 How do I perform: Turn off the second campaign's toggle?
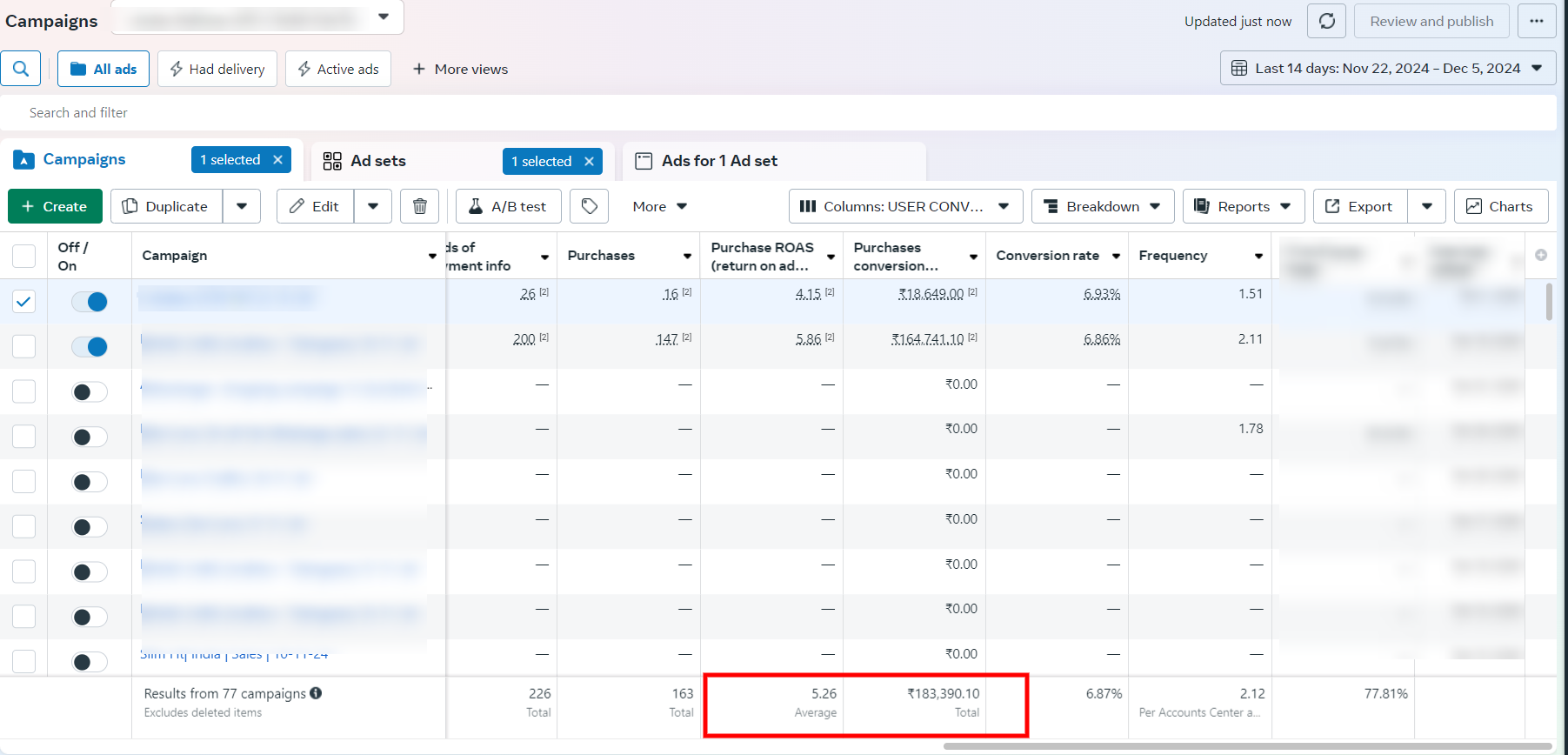(x=90, y=347)
